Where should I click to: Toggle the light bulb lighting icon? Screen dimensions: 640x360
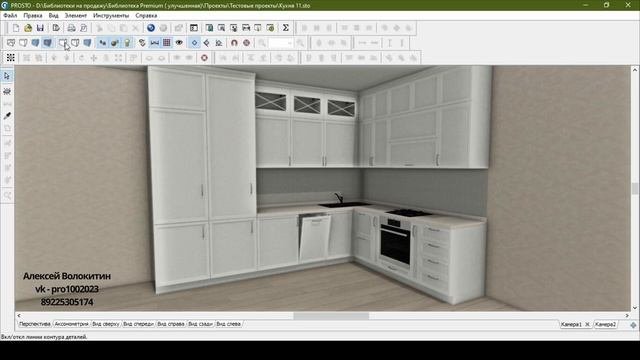coord(128,42)
